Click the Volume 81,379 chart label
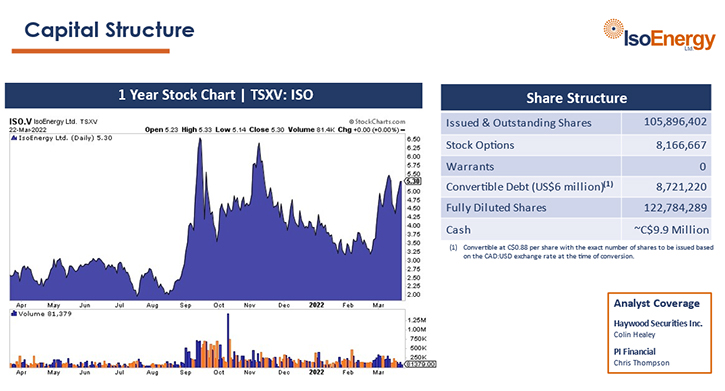The width and height of the screenshot is (725, 391). tap(42, 314)
